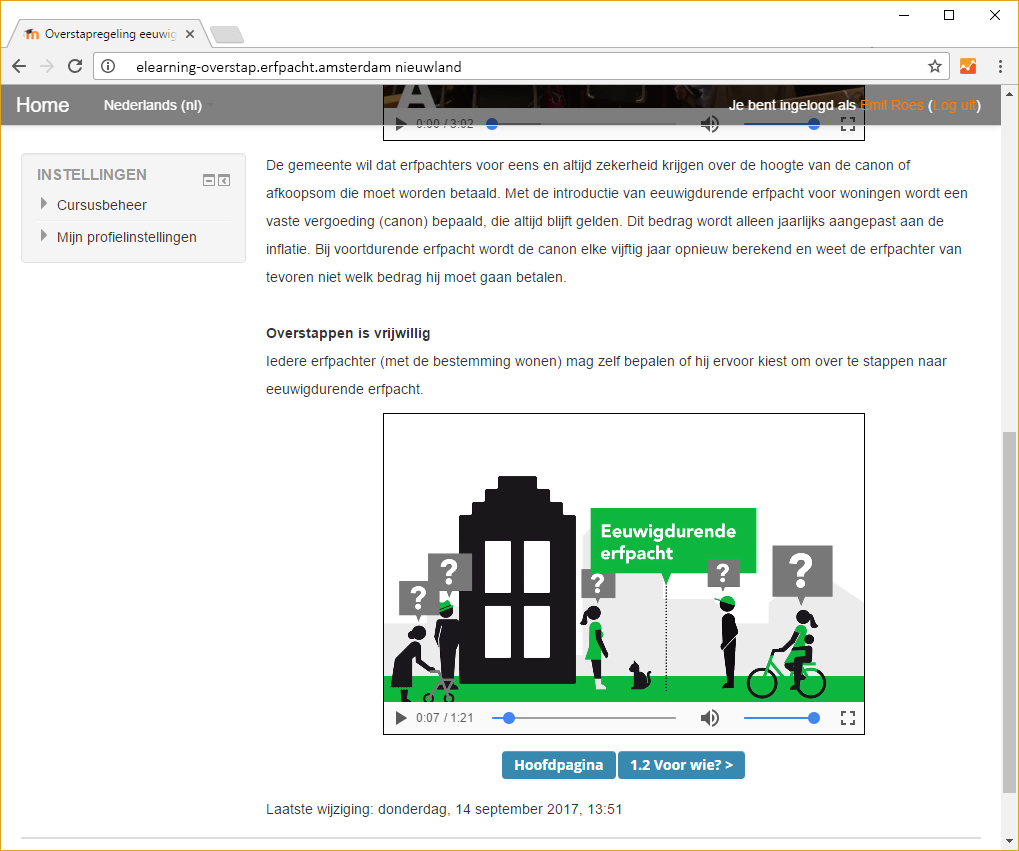Viewport: 1019px width, 851px height.
Task: Bookmark this page with the star icon
Action: point(935,66)
